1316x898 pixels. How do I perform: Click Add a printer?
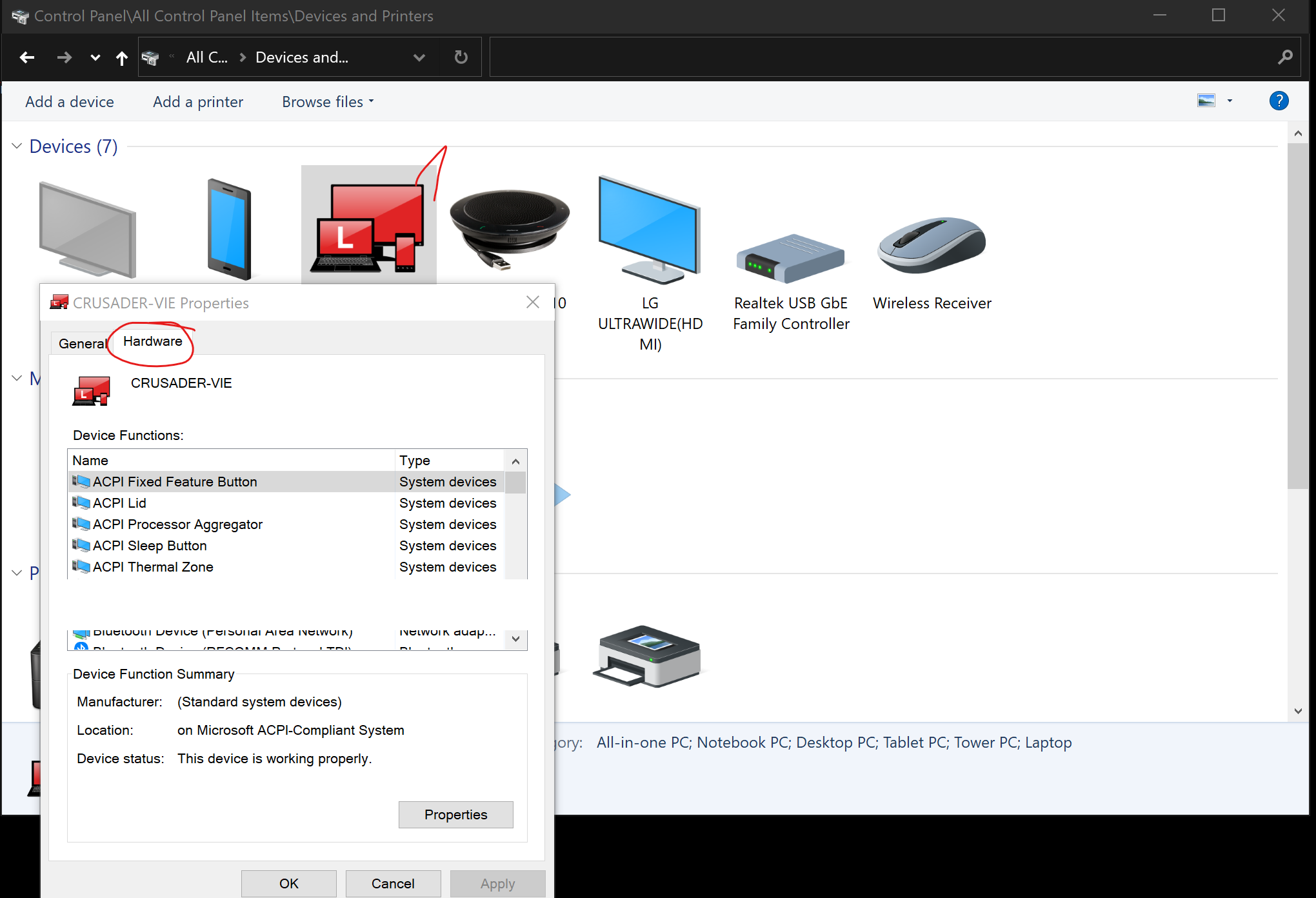[x=197, y=101]
